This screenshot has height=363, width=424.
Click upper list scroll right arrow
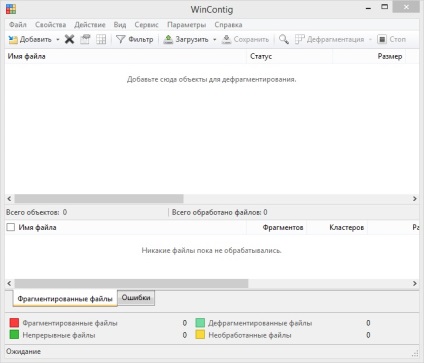(x=415, y=199)
